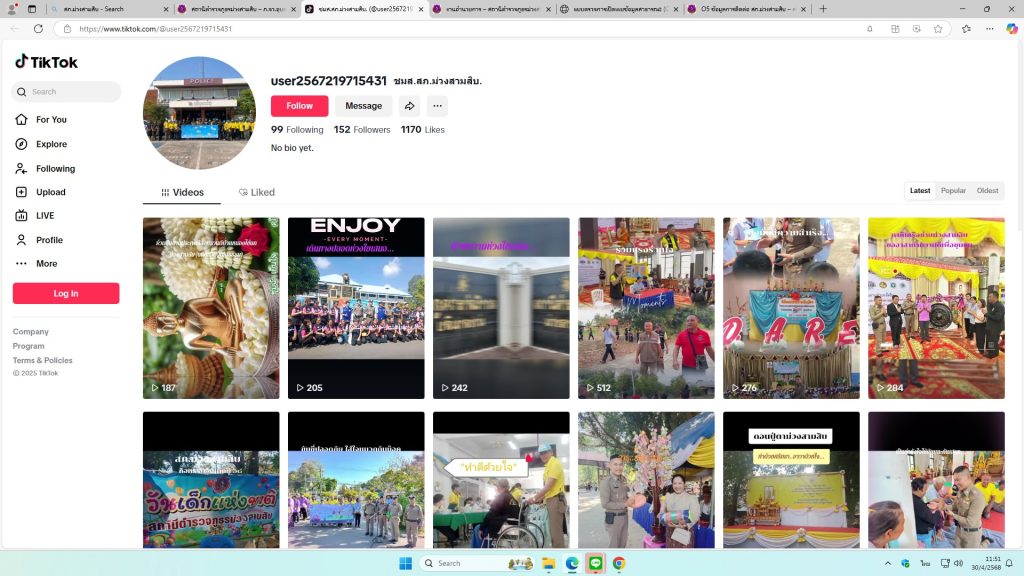Switch to the Liked tab

(257, 193)
